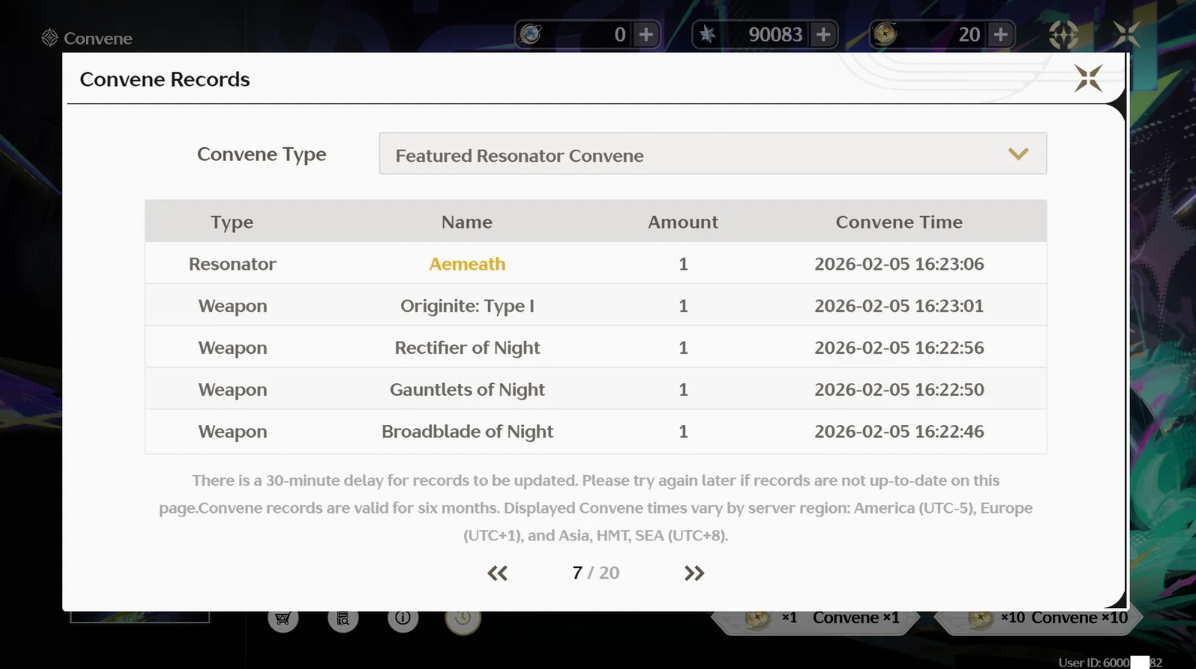
Task: Go to the previous records page
Action: 497,573
